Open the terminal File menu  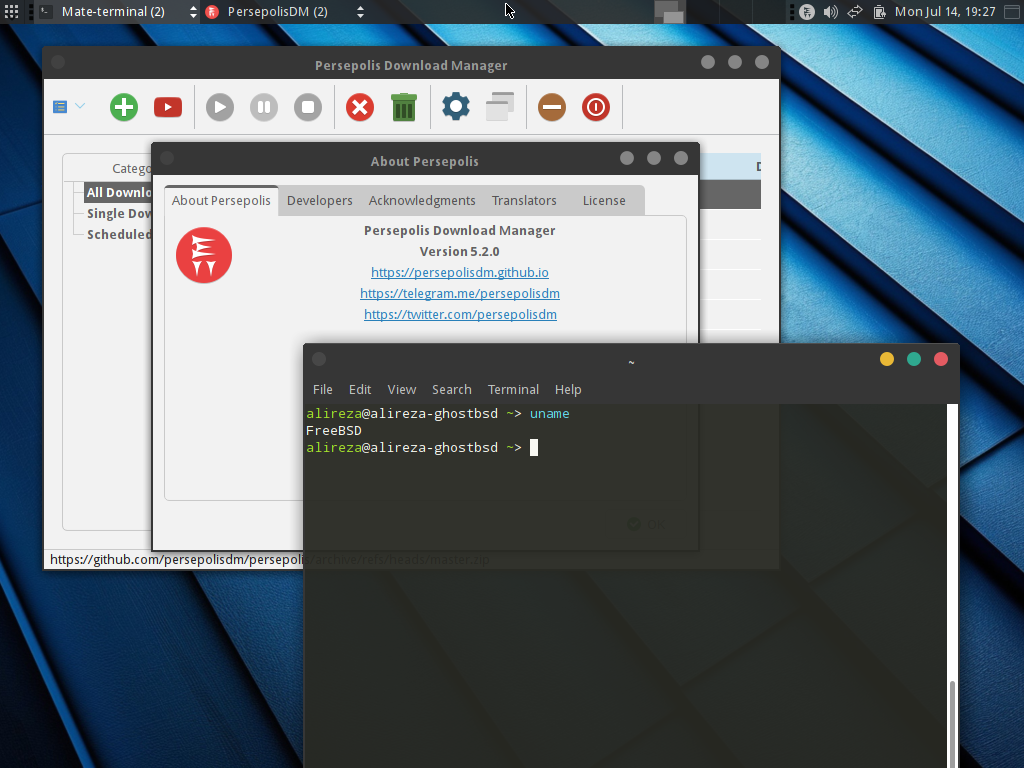click(x=323, y=390)
